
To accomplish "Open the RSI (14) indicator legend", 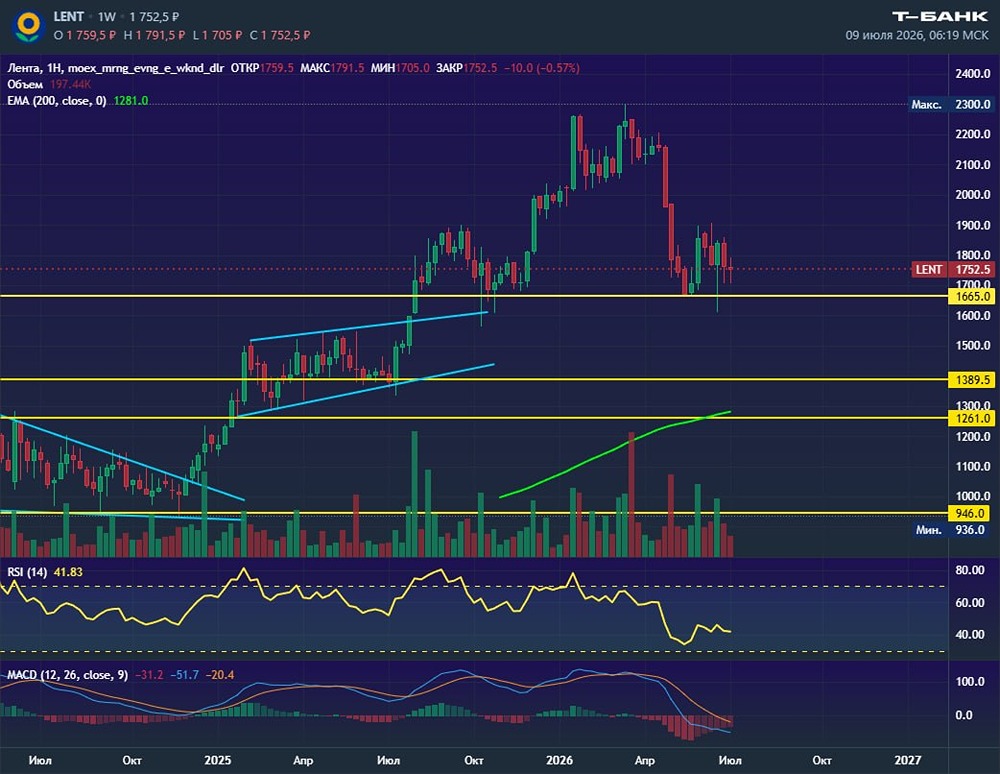I will click(x=27, y=572).
